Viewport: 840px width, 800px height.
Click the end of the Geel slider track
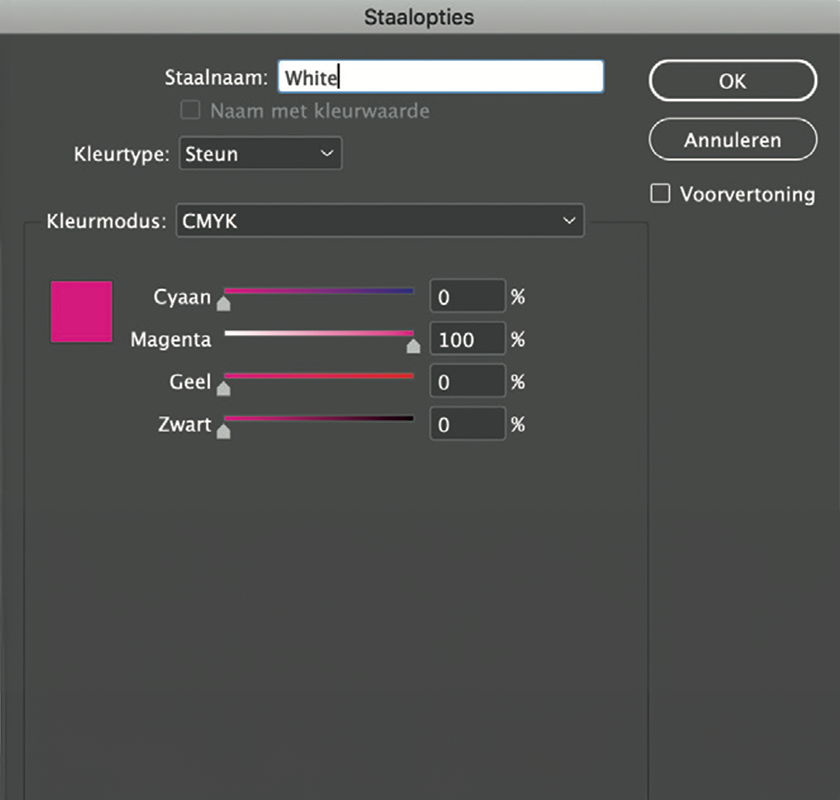pyautogui.click(x=410, y=376)
